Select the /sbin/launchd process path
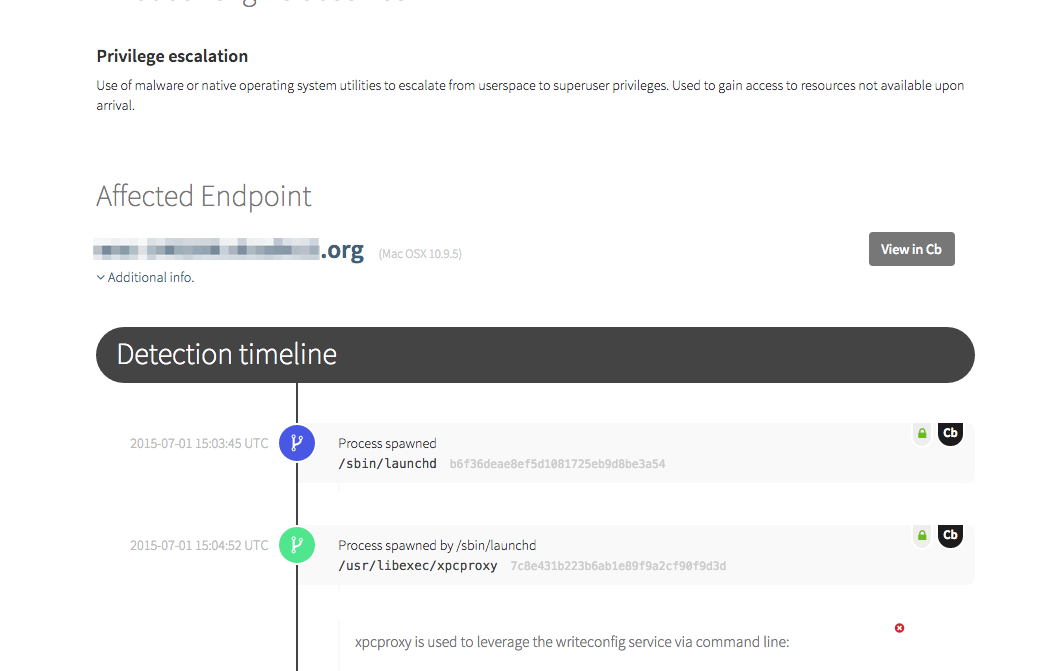 (387, 464)
